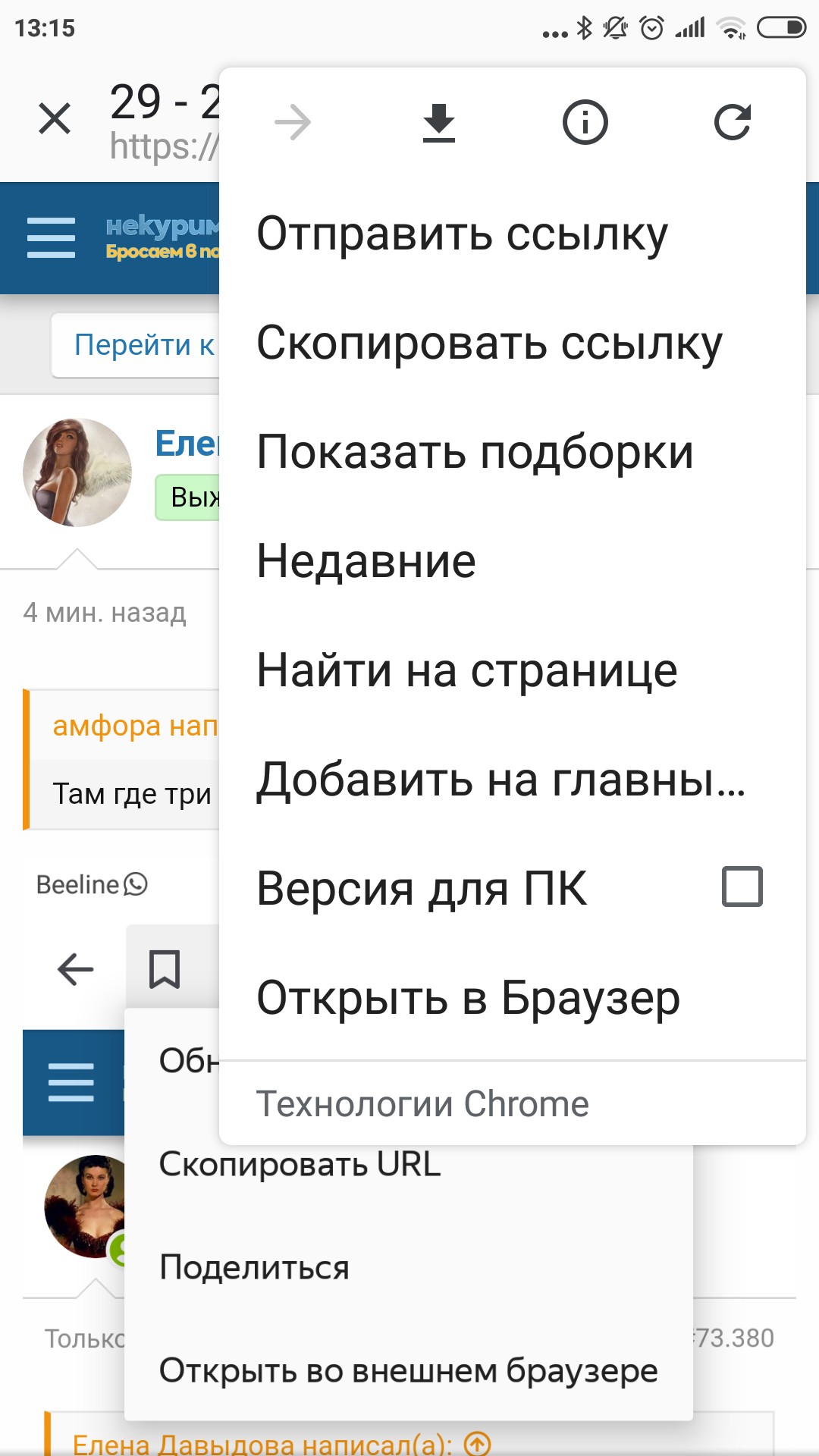Tap the forward navigation arrow

pyautogui.click(x=293, y=123)
